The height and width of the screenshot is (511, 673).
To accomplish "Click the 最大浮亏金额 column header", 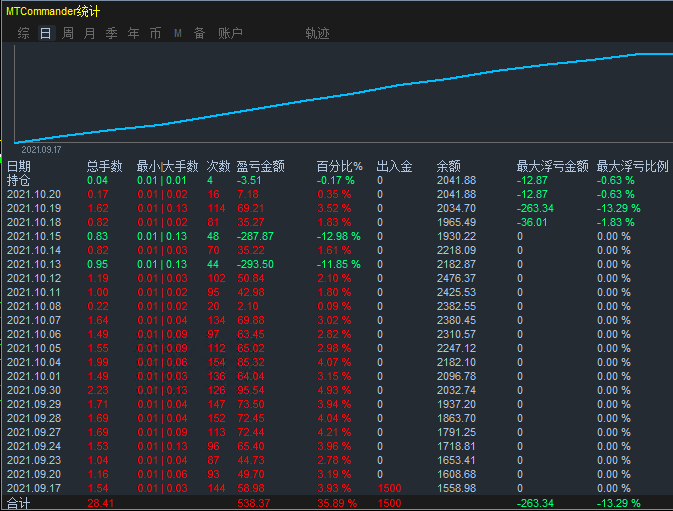I will click(x=552, y=166).
